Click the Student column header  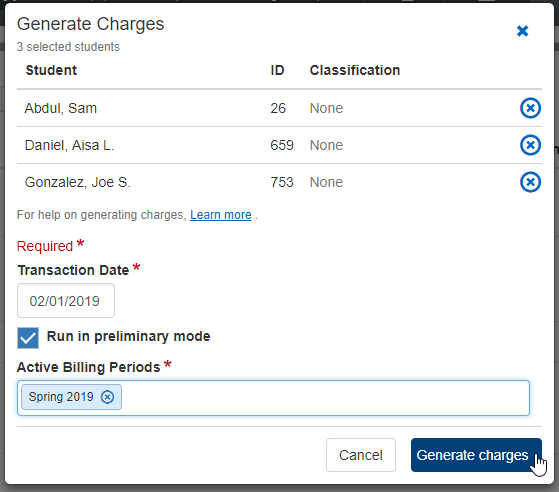click(51, 70)
